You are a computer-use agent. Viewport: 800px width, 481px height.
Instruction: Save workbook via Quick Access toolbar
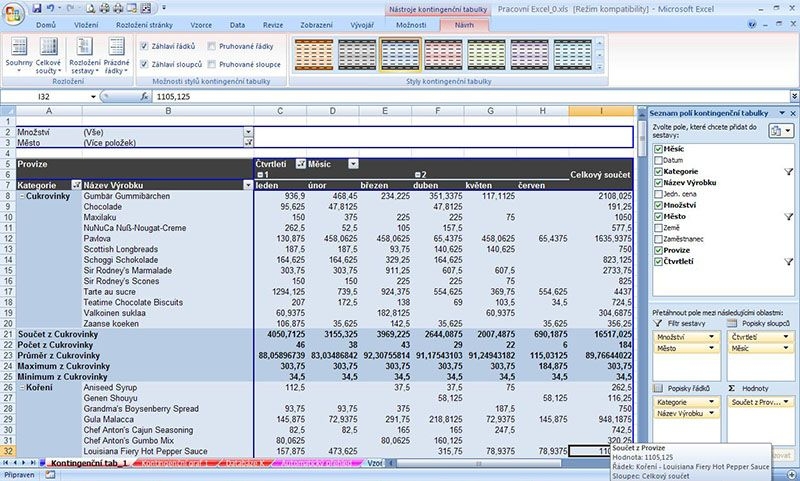35,8
